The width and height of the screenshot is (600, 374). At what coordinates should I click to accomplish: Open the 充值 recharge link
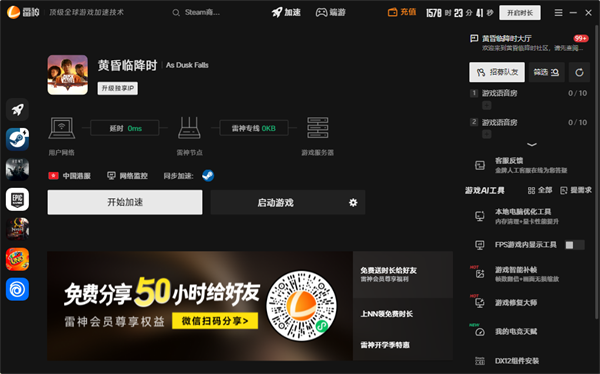(402, 12)
